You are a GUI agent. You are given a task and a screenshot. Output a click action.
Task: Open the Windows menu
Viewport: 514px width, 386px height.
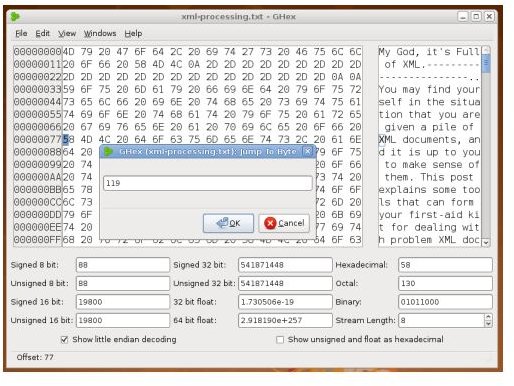pos(100,33)
